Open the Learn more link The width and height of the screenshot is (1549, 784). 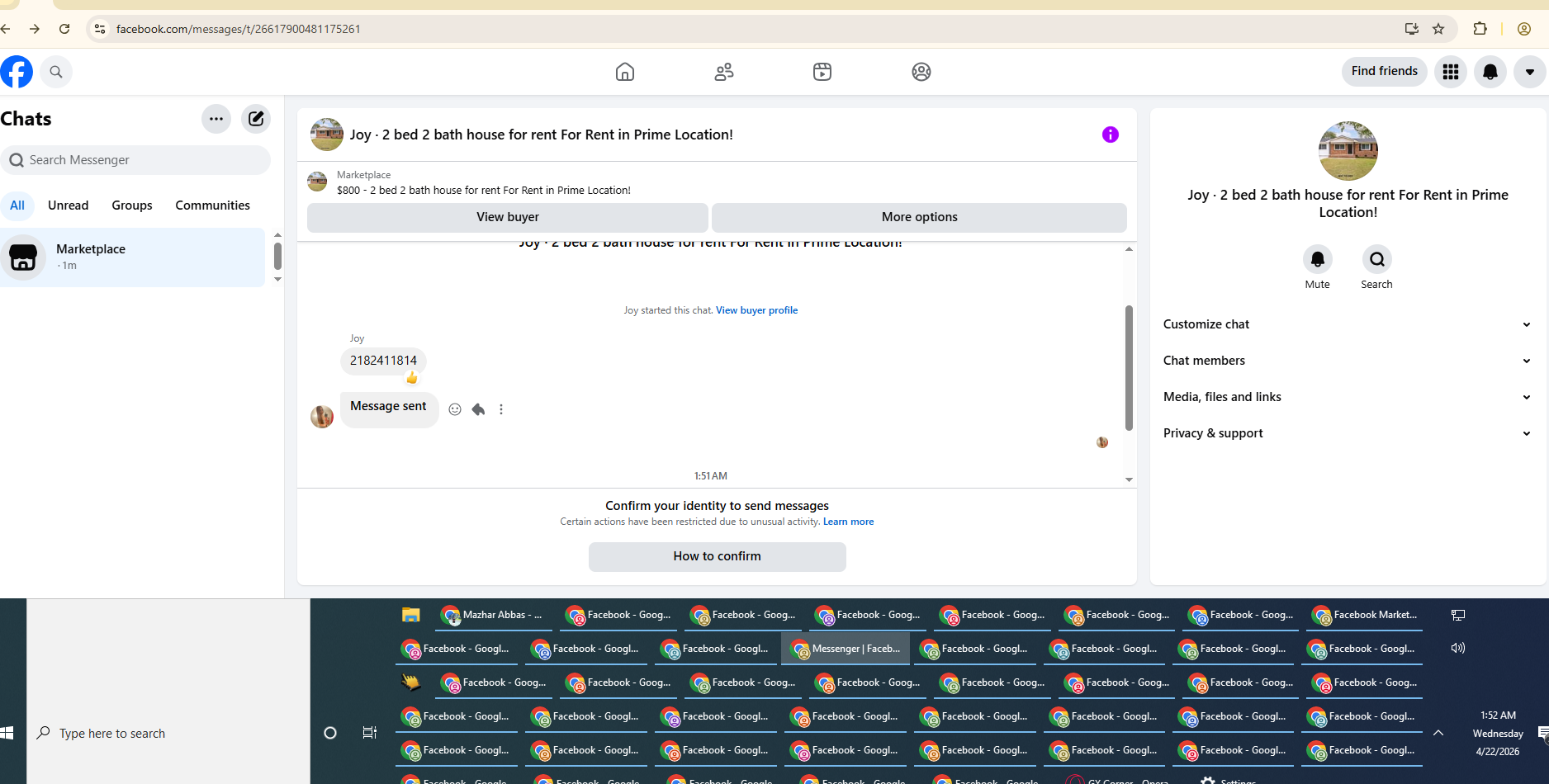(x=849, y=522)
